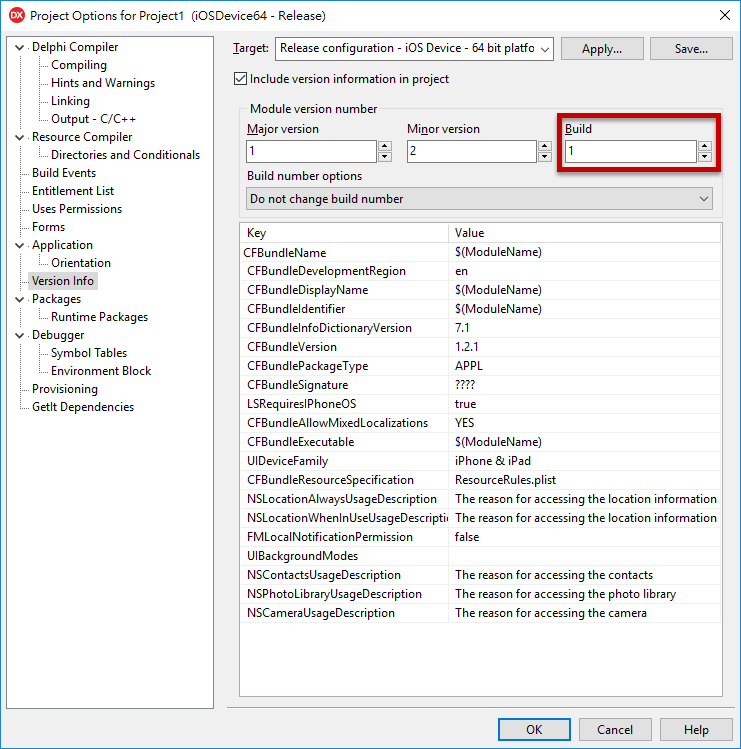This screenshot has height=749, width=741.
Task: Select CFBundleIdentifier value cell
Action: click(x=584, y=309)
